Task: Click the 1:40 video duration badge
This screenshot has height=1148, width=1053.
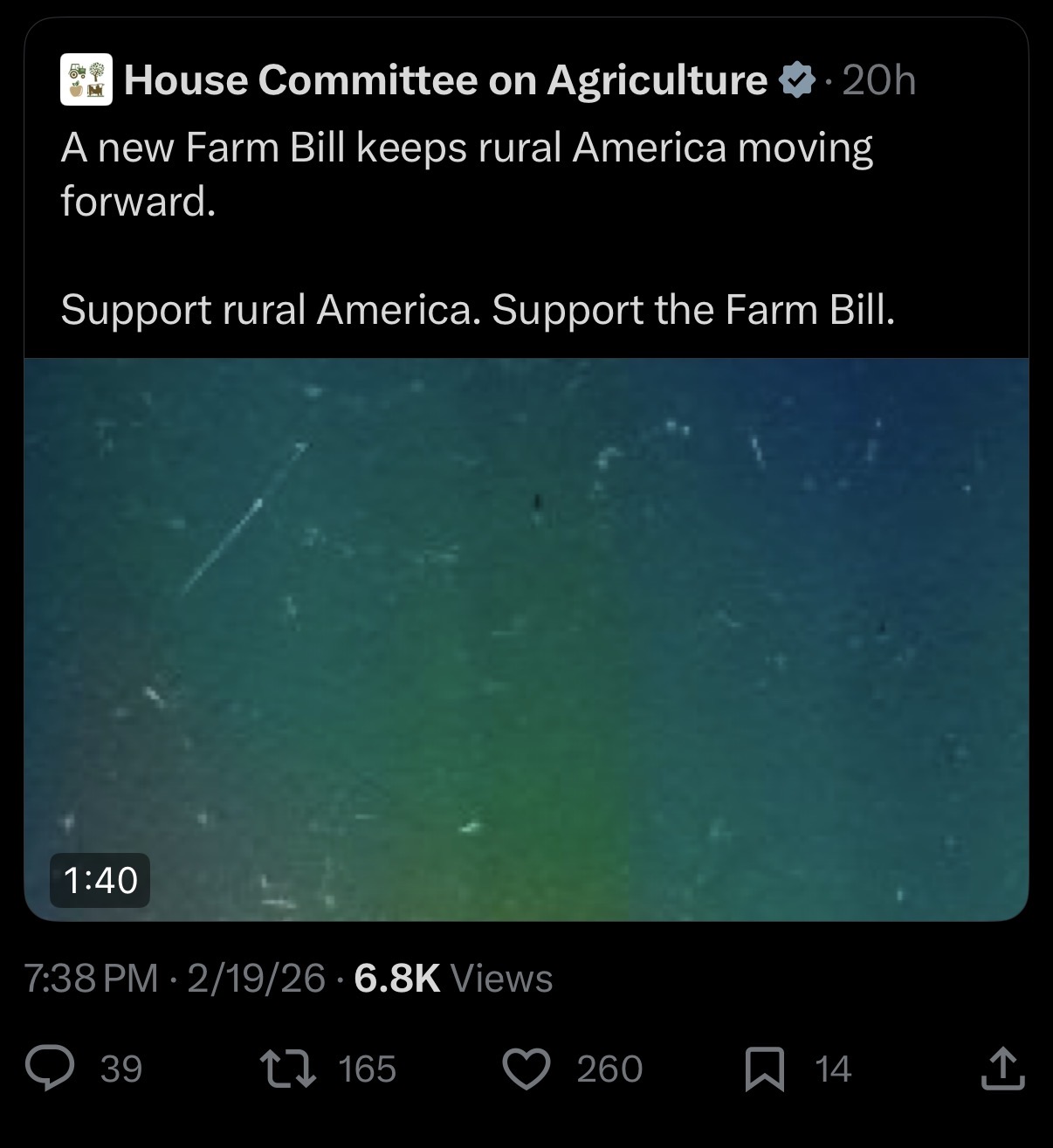Action: 100,880
